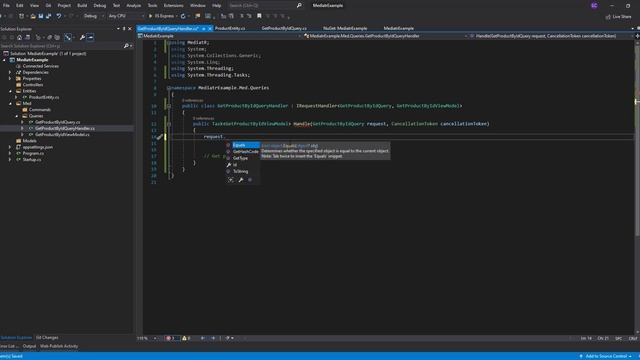
Task: Toggle Solution Explorer auto-hide pin
Action: (124, 29)
